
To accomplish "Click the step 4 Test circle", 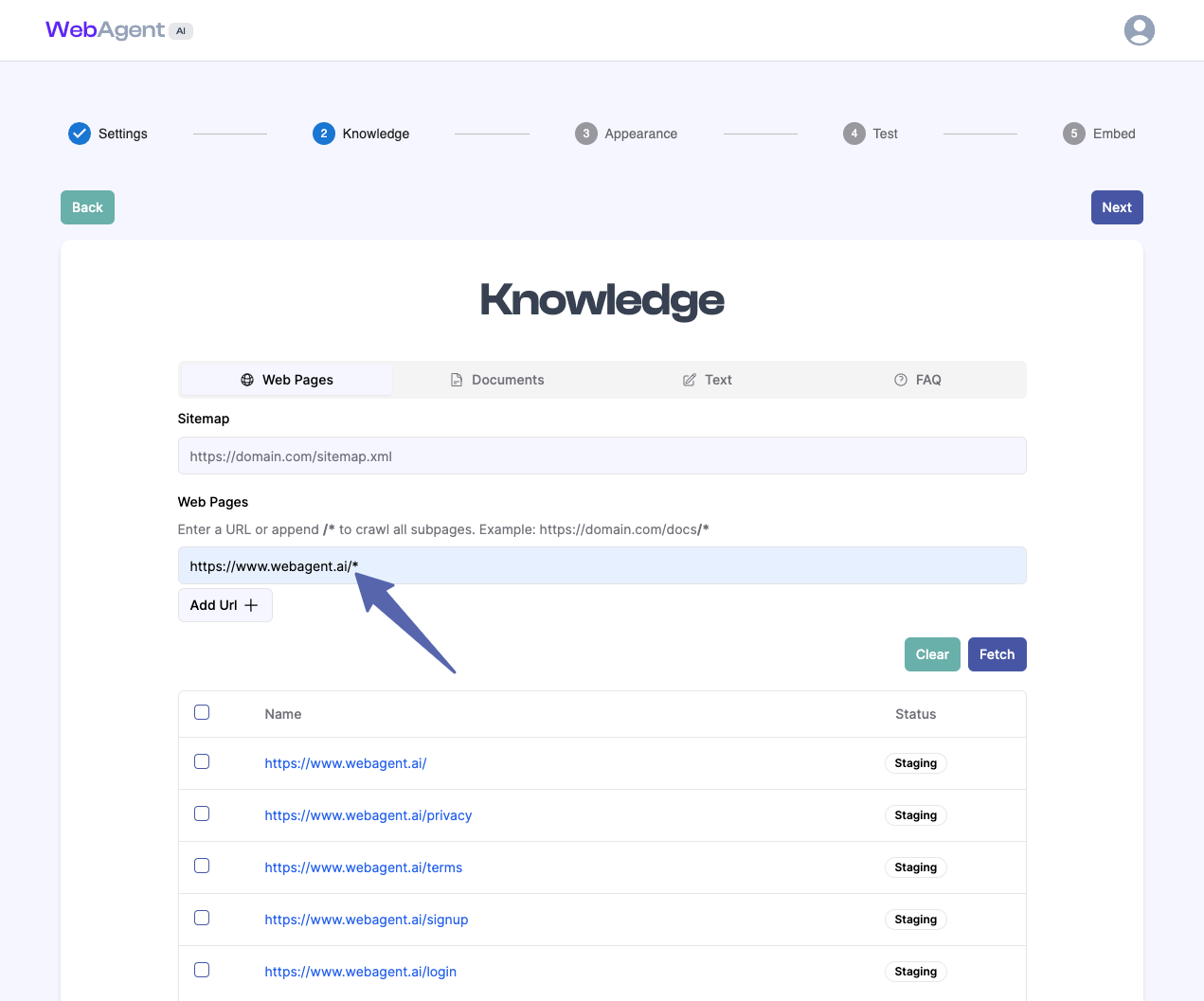I will pos(854,134).
